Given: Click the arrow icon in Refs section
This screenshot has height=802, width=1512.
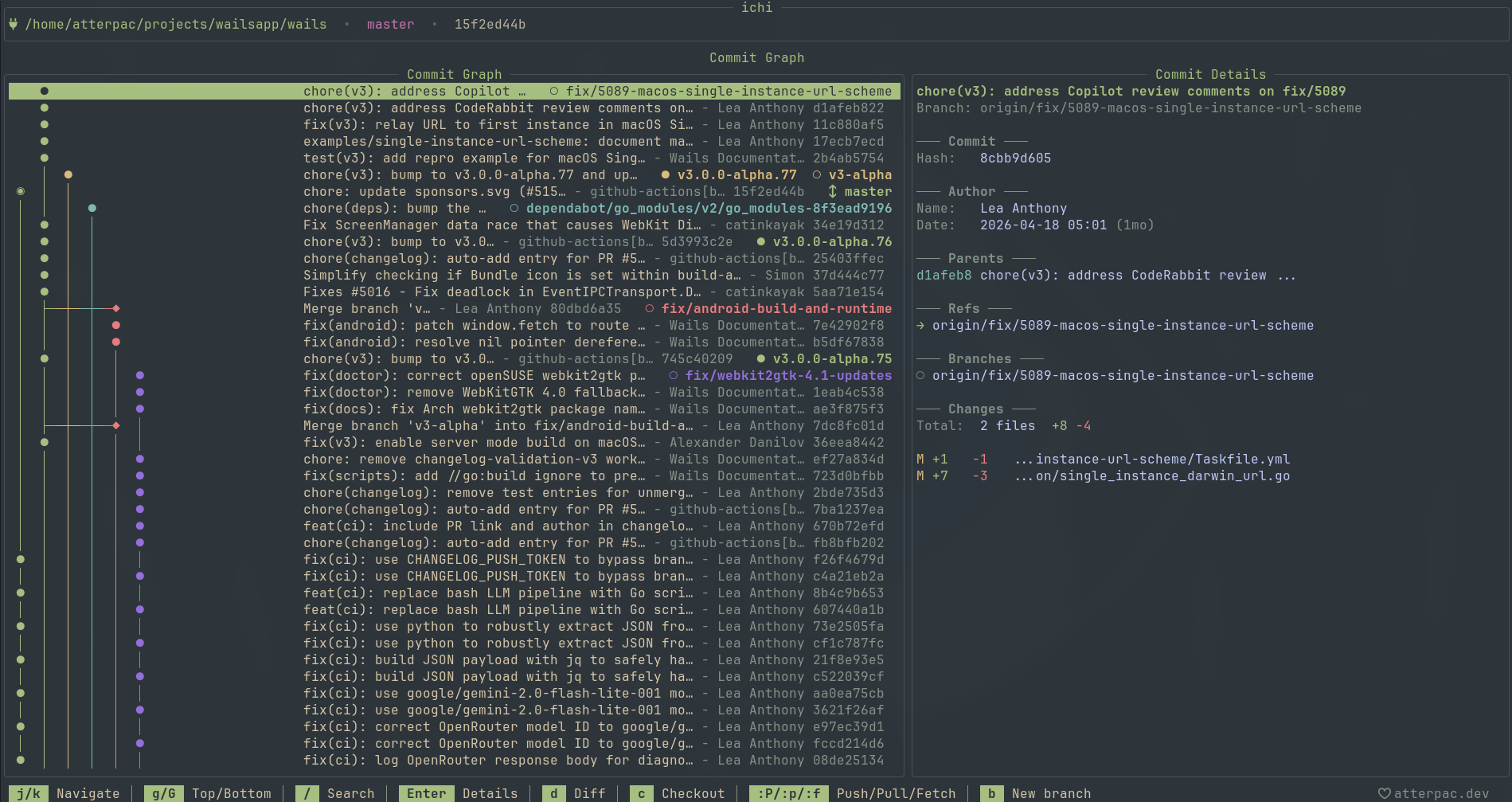Looking at the screenshot, I should pyautogui.click(x=920, y=325).
